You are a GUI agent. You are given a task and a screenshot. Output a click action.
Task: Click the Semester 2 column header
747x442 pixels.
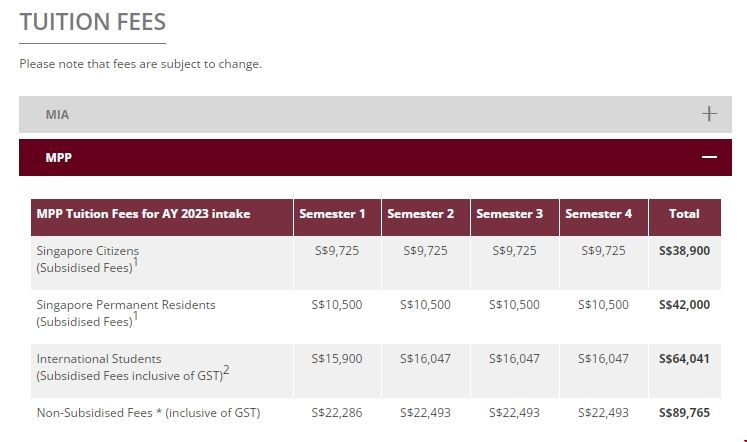point(421,214)
